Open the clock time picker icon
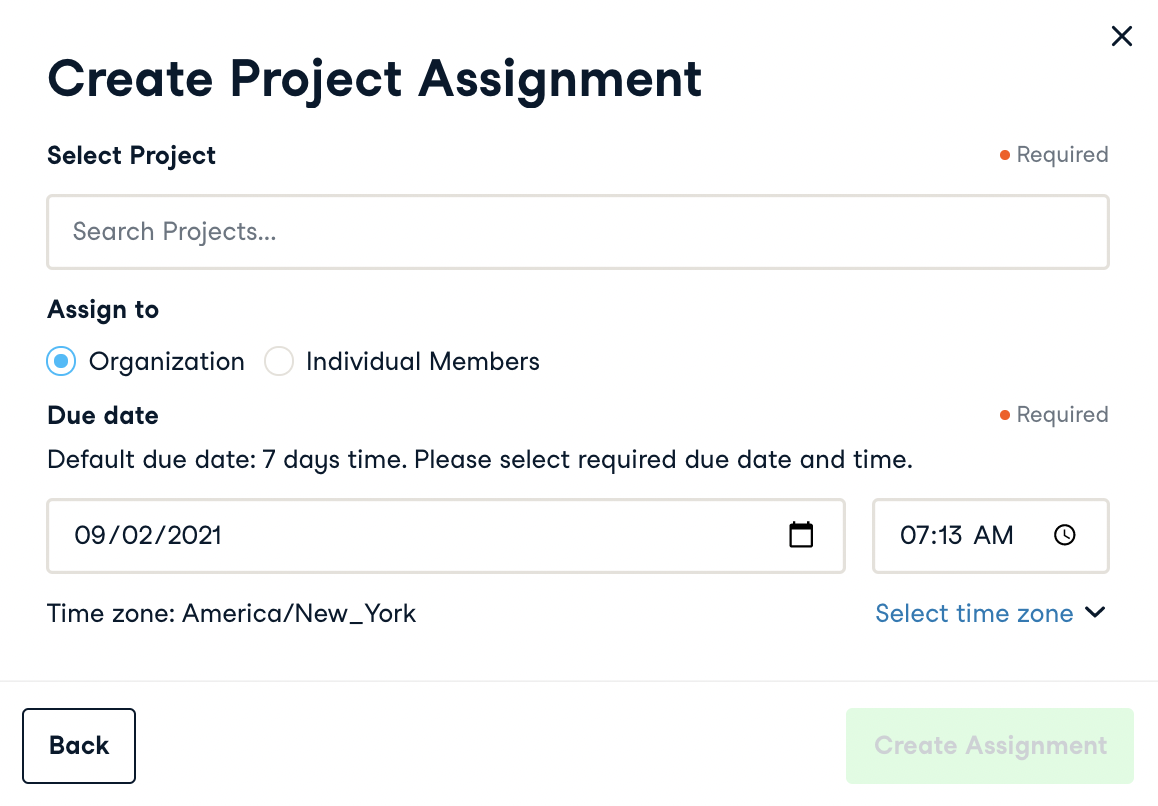 pos(1065,535)
